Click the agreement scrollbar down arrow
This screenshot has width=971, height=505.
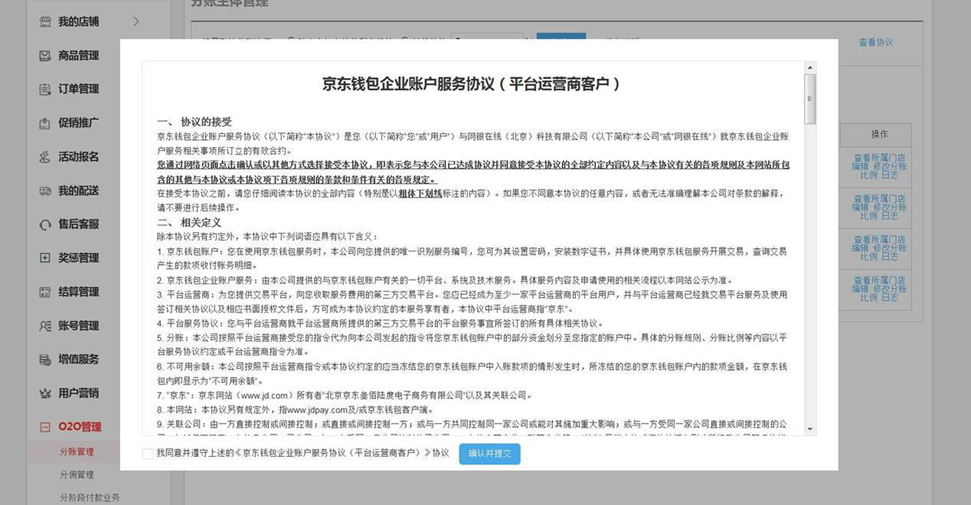click(x=810, y=429)
